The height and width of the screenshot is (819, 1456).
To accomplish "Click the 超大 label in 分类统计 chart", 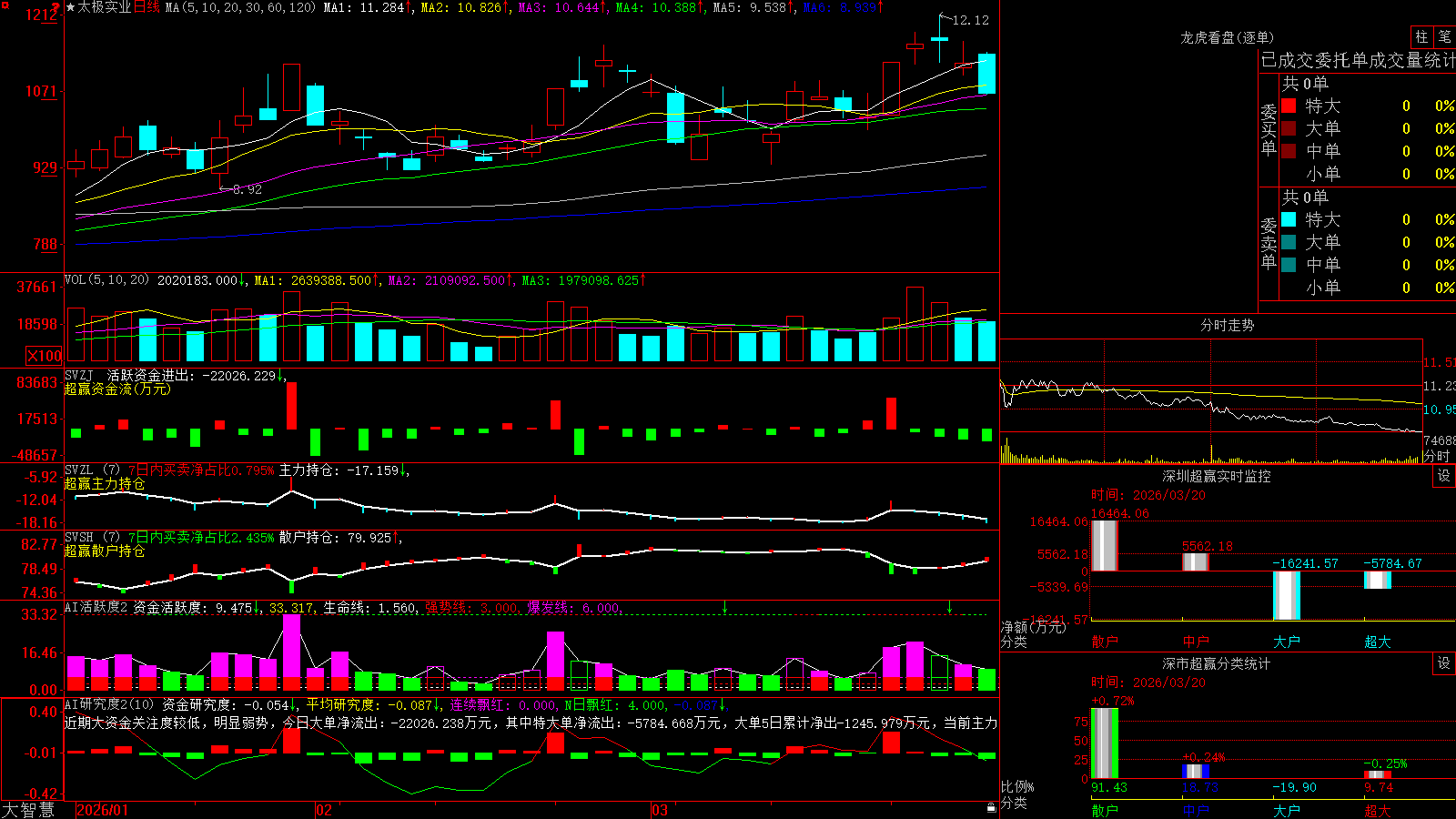I will click(1378, 810).
